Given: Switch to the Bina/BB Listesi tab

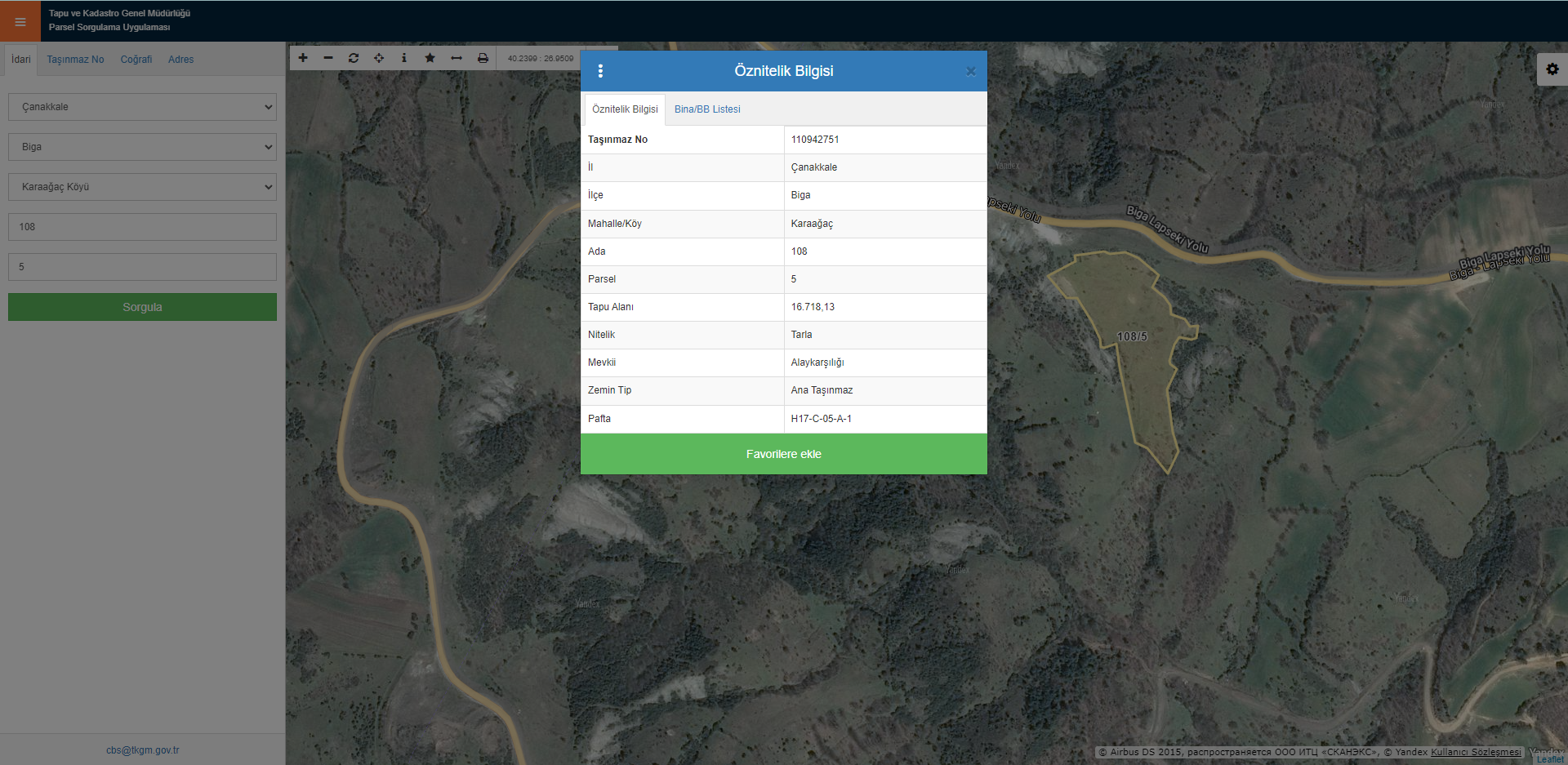Looking at the screenshot, I should (707, 109).
